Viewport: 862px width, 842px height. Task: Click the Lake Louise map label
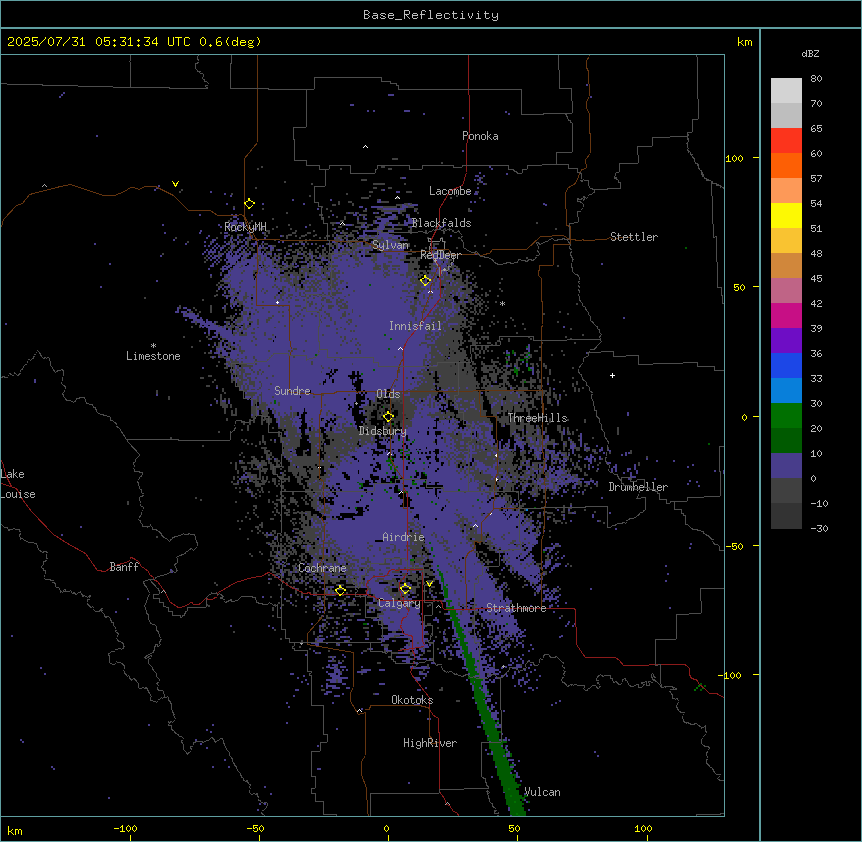click(x=18, y=484)
